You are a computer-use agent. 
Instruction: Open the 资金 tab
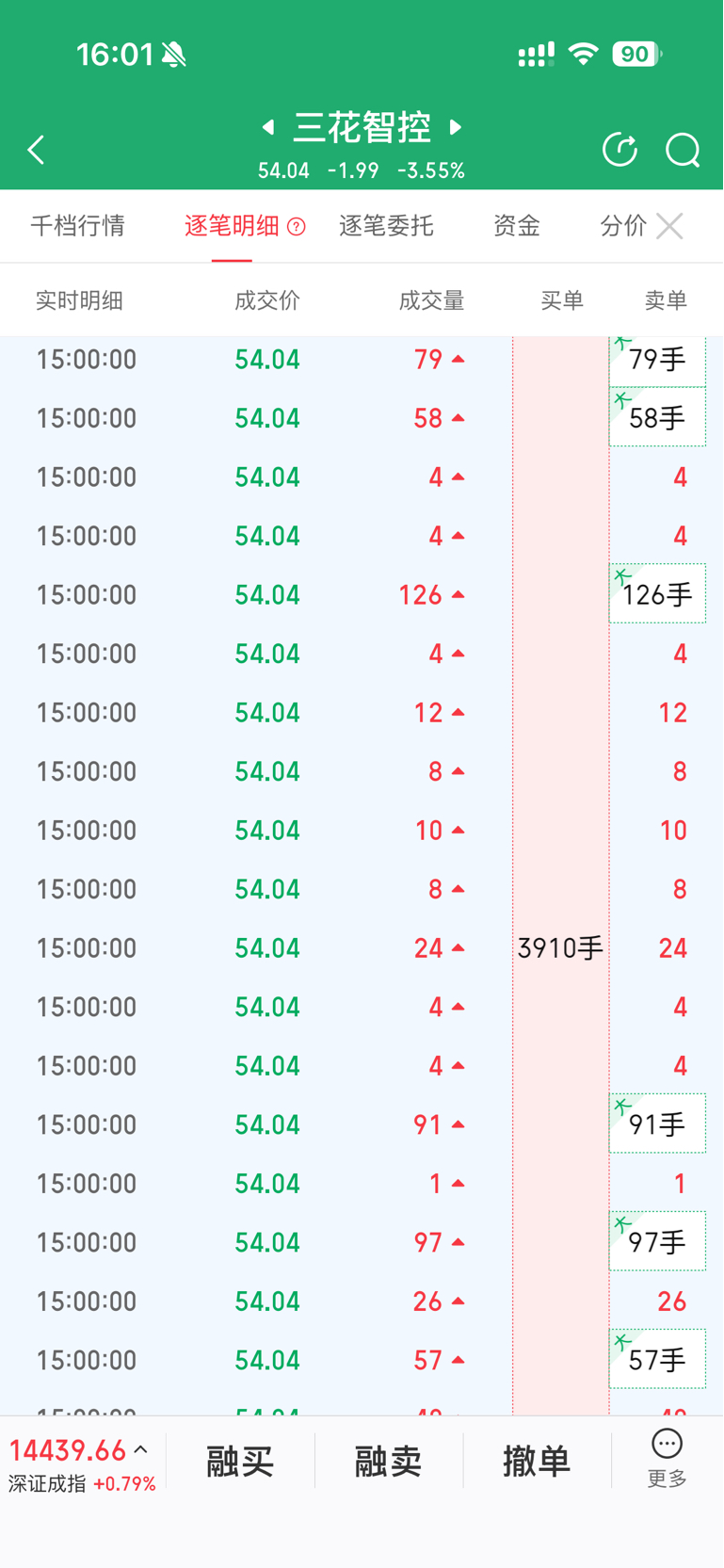pos(516,226)
